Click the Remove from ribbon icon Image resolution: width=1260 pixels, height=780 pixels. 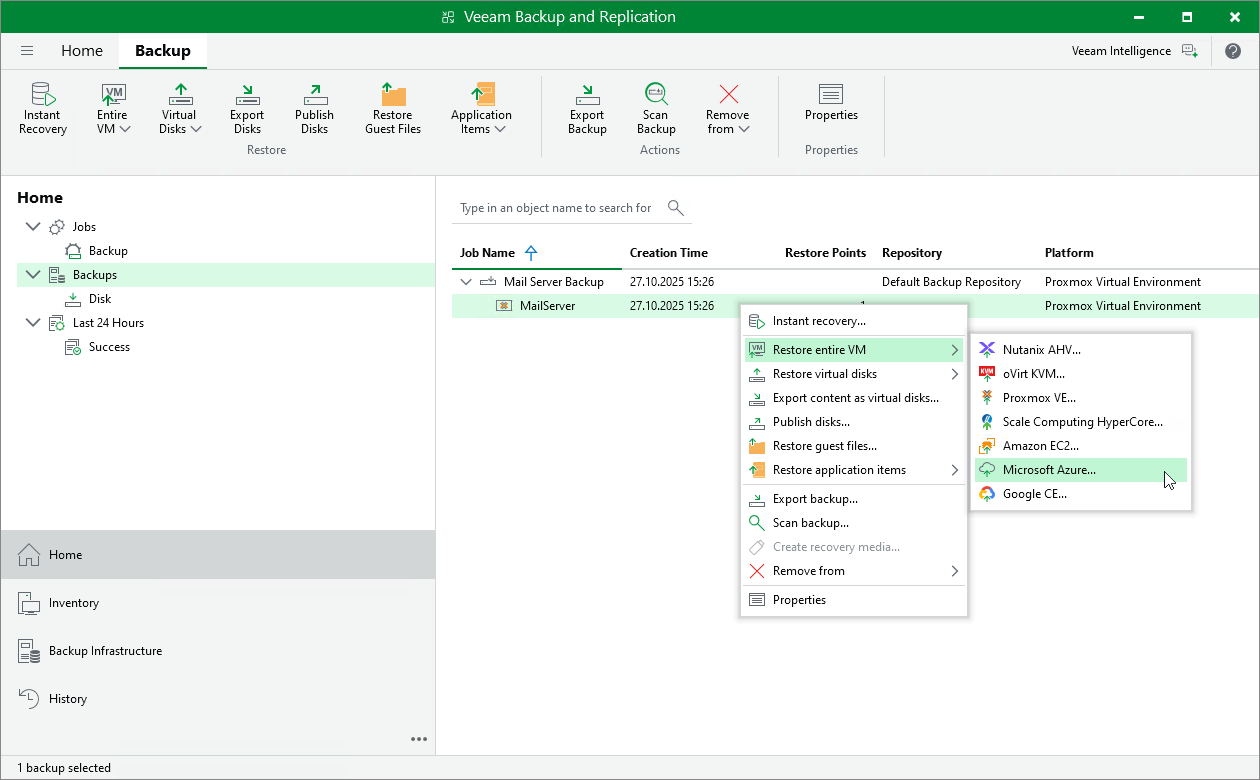(x=727, y=107)
